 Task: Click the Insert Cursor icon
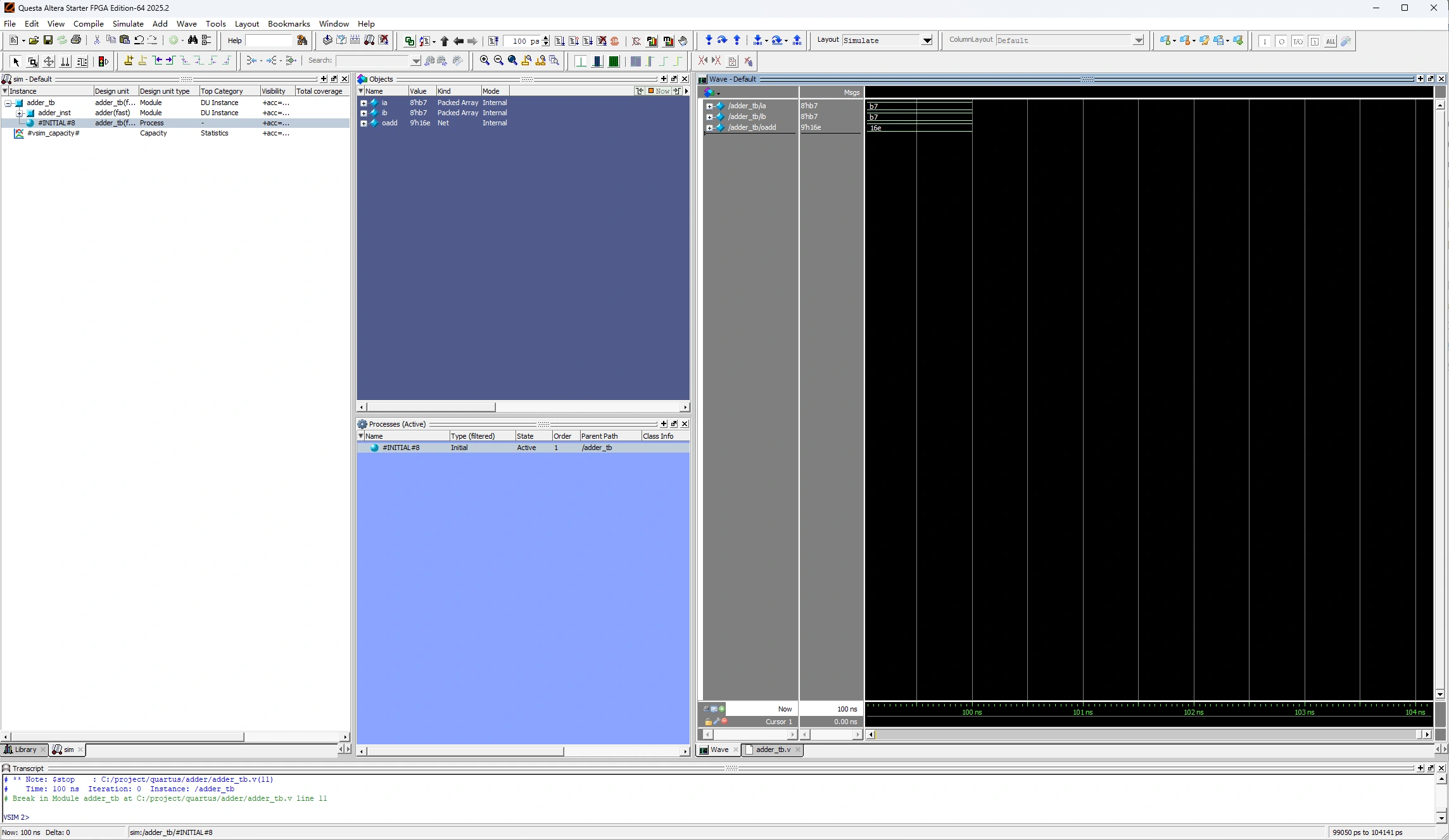click(128, 61)
